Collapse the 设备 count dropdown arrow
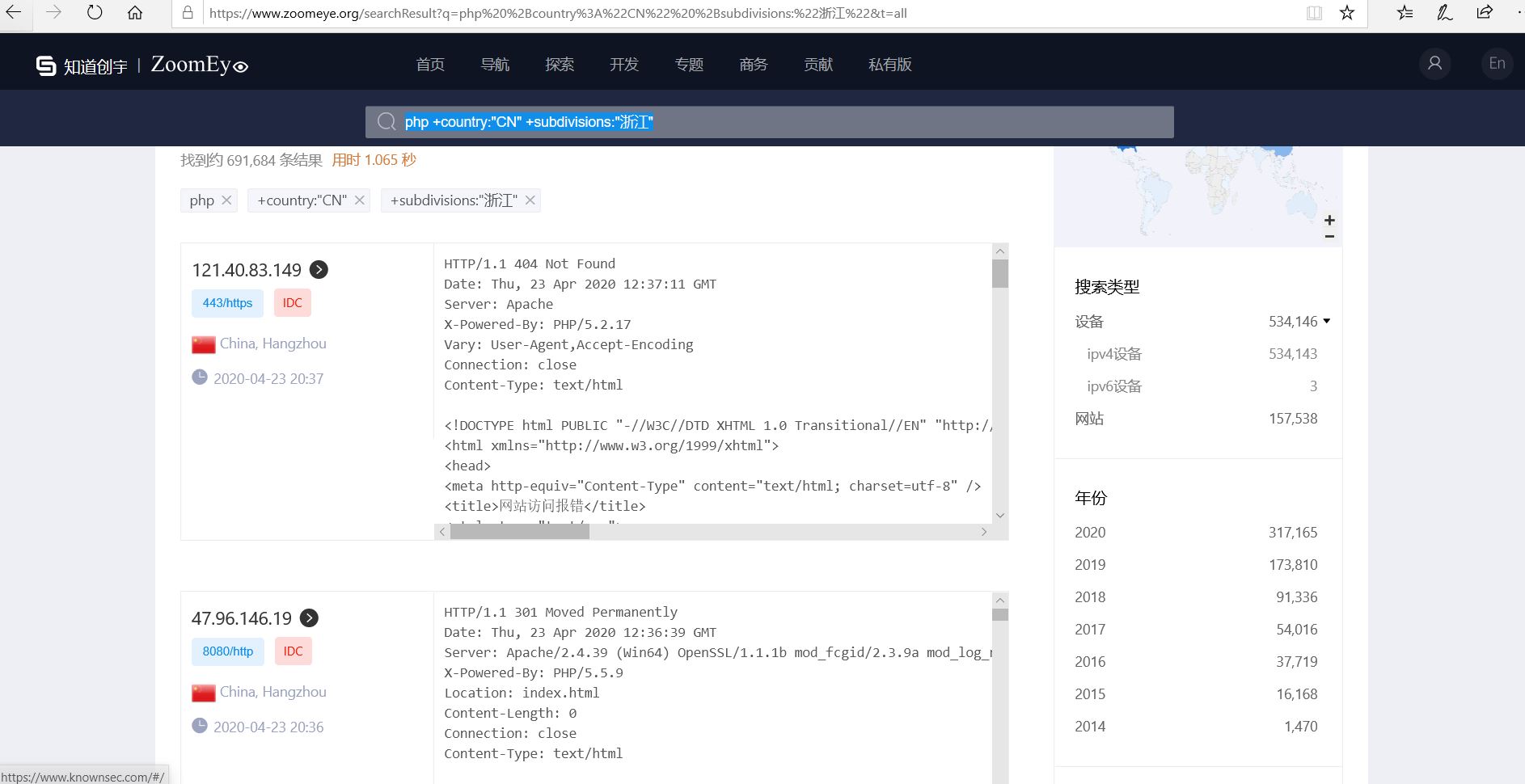The width and height of the screenshot is (1525, 784). pos(1326,321)
